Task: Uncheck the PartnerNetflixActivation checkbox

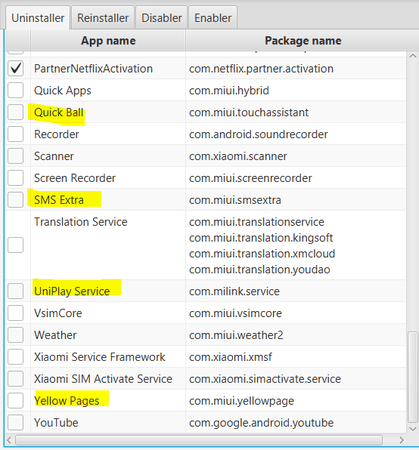Action: click(x=16, y=69)
